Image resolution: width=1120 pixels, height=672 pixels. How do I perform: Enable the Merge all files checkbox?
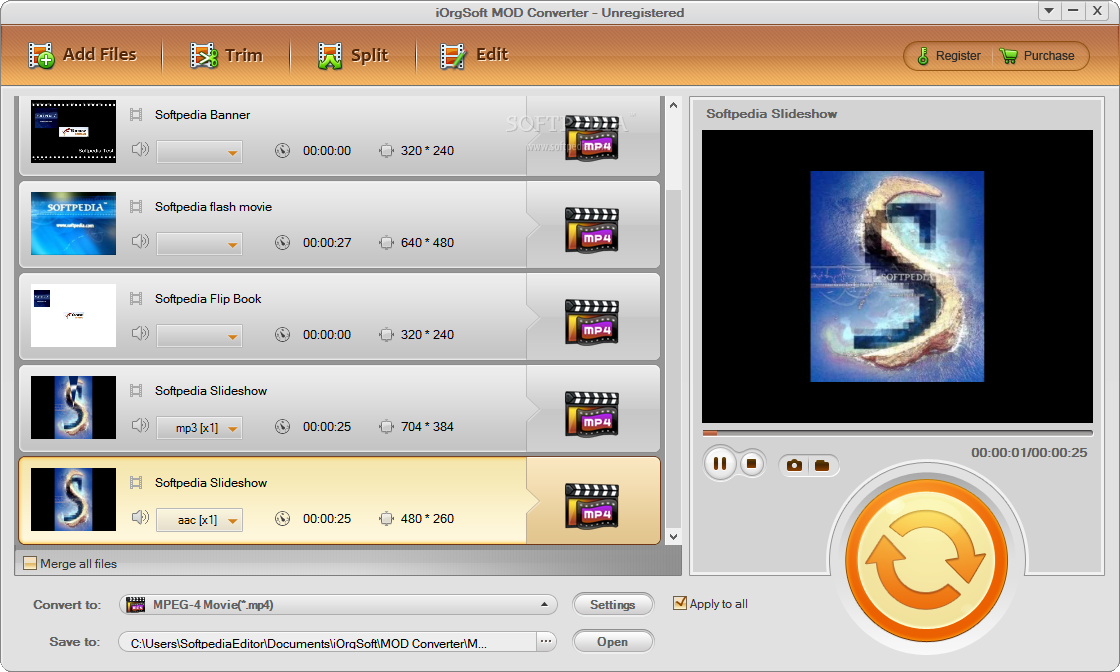pyautogui.click(x=30, y=563)
